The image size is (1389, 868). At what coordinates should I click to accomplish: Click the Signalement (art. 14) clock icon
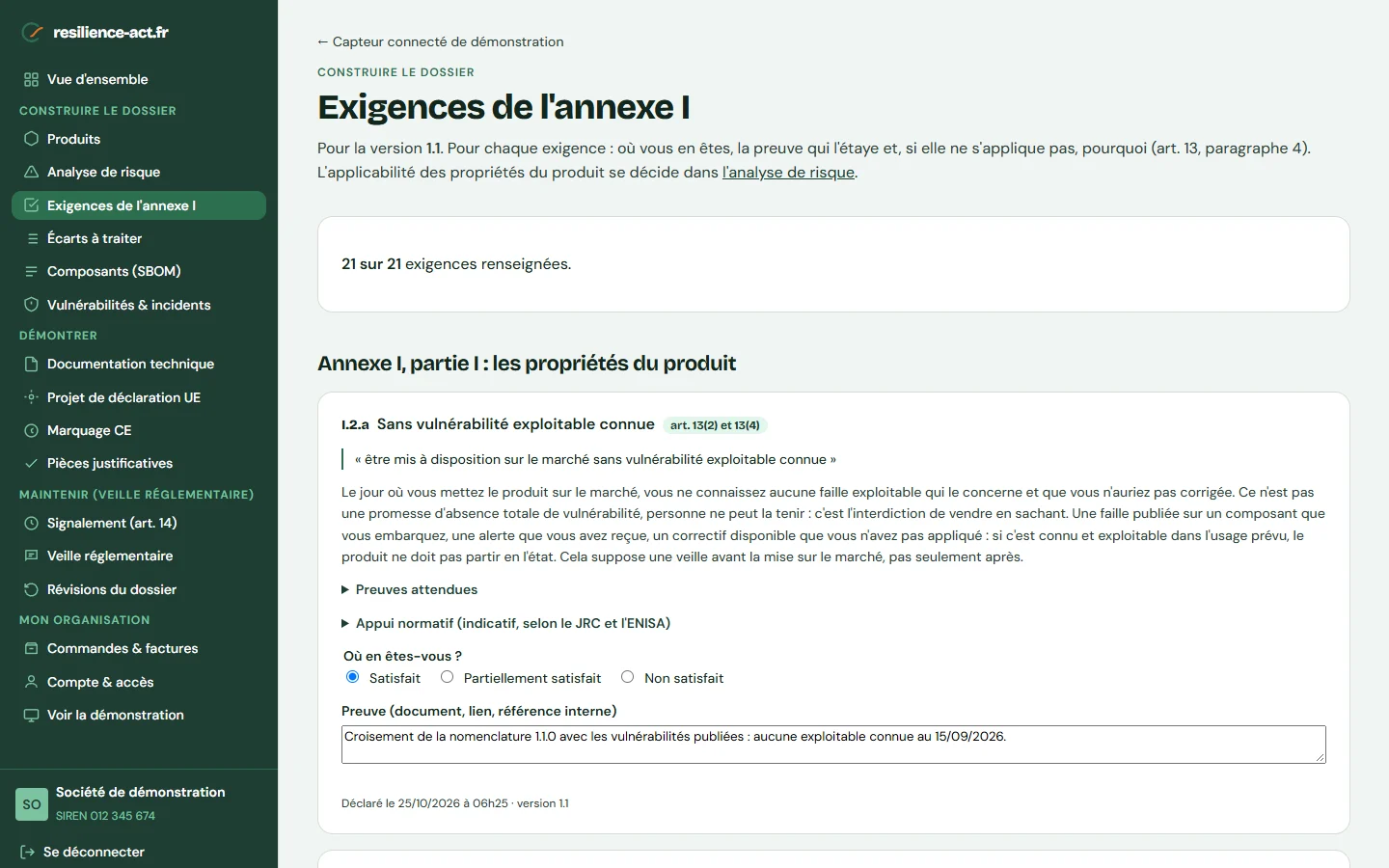coord(32,523)
